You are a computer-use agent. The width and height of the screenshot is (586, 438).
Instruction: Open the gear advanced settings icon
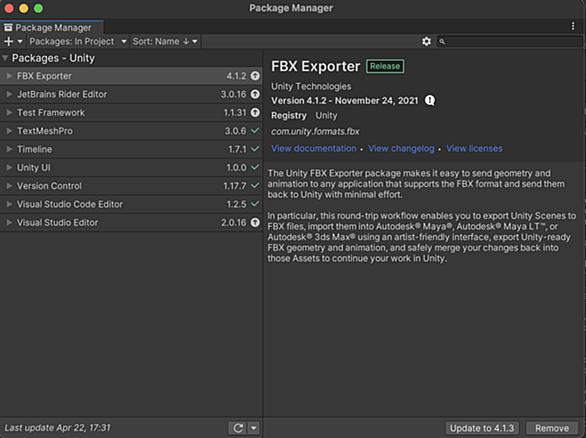click(426, 41)
